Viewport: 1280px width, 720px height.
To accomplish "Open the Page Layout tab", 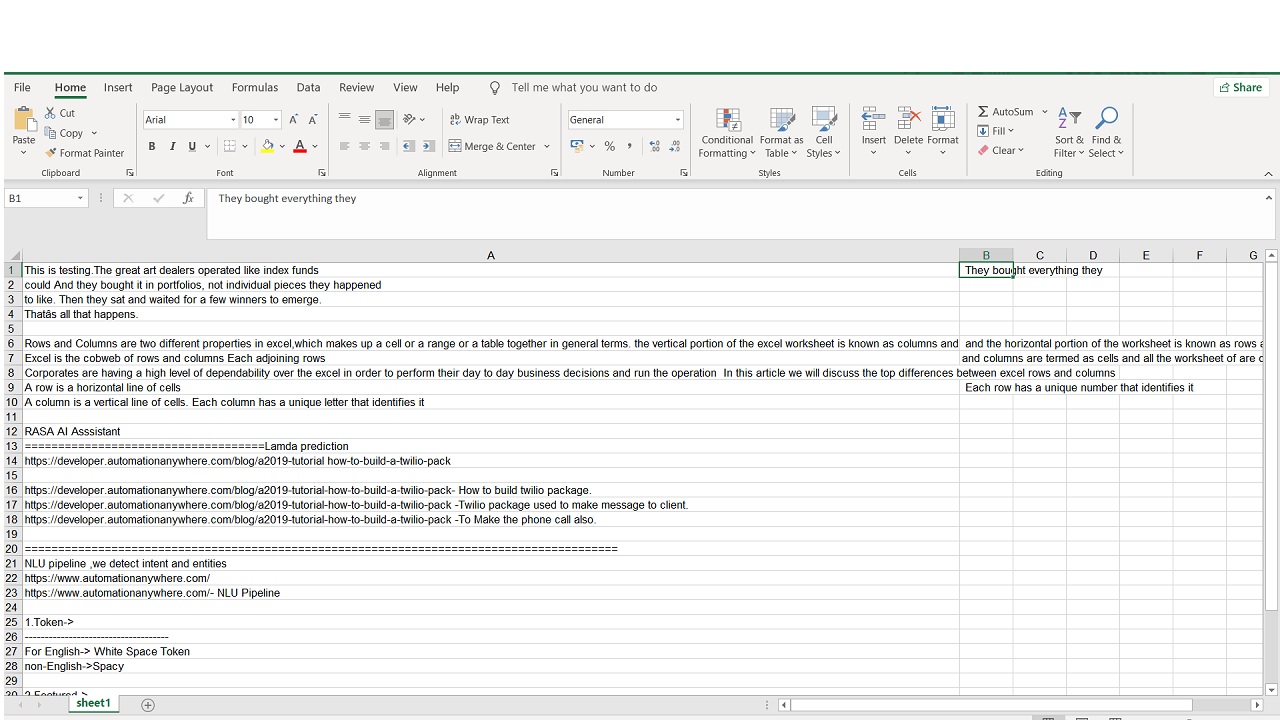I will pyautogui.click(x=182, y=88).
